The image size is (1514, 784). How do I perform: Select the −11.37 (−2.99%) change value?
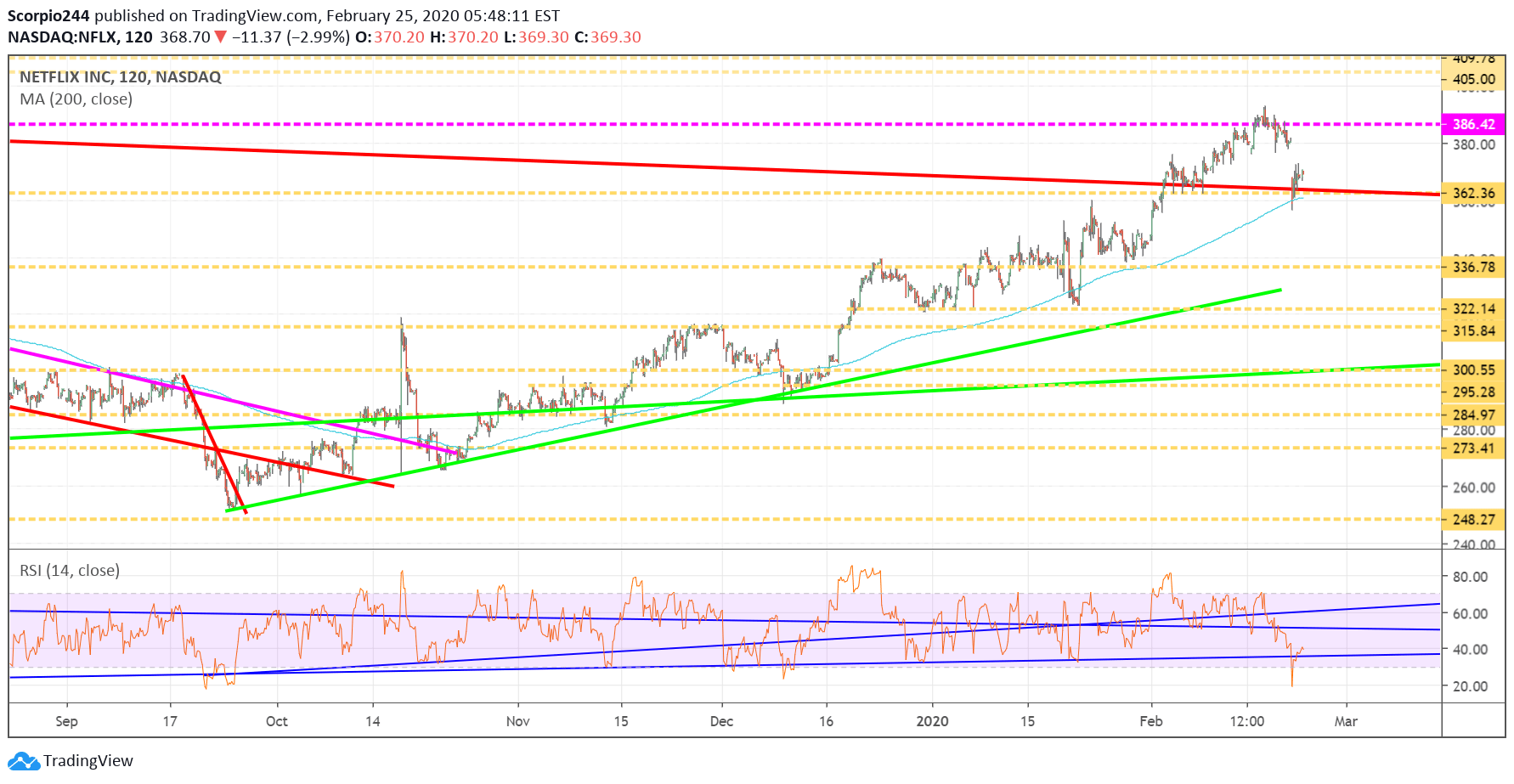[x=291, y=37]
